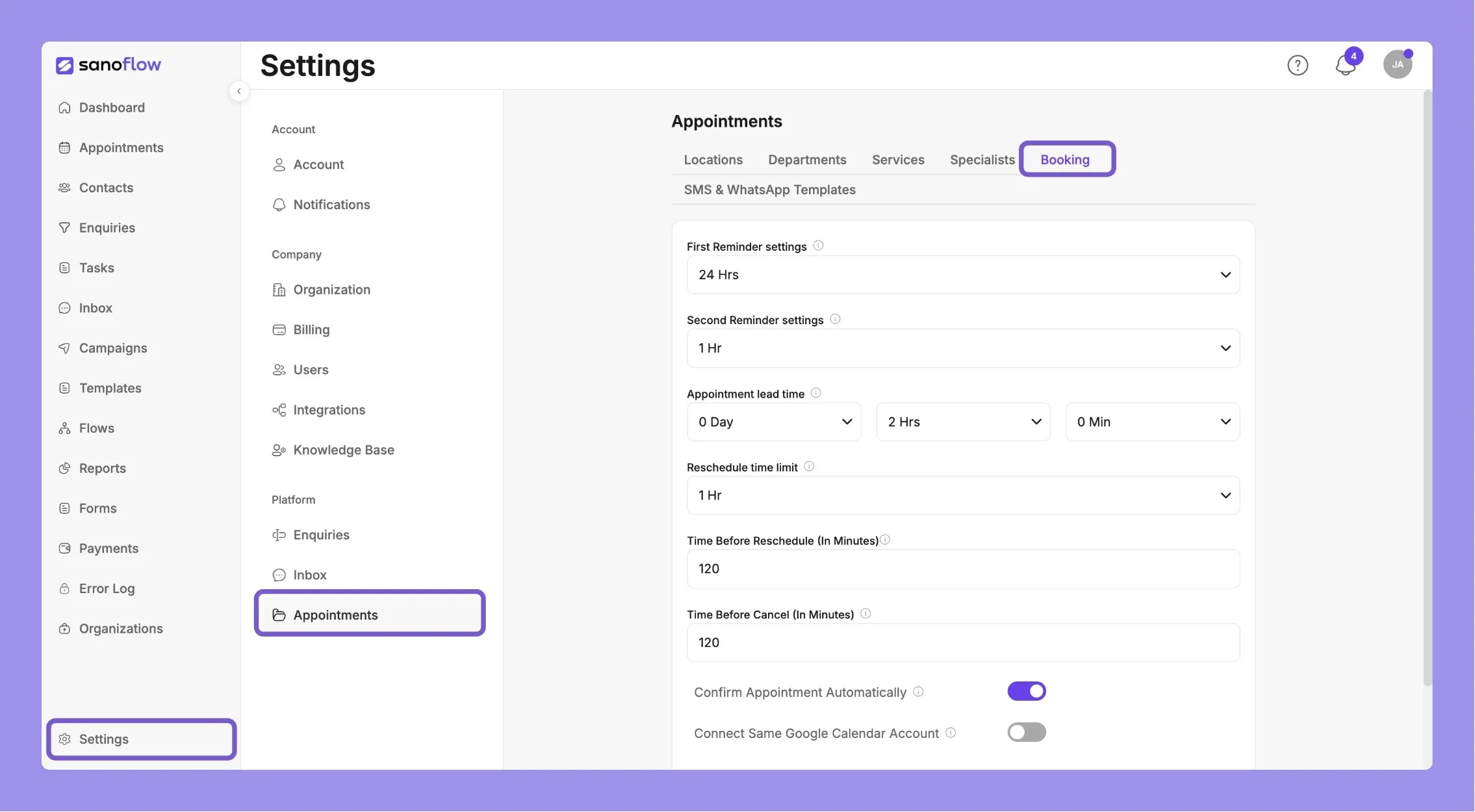Switch to the Specialists tab
This screenshot has height=812, width=1475.
click(982, 160)
